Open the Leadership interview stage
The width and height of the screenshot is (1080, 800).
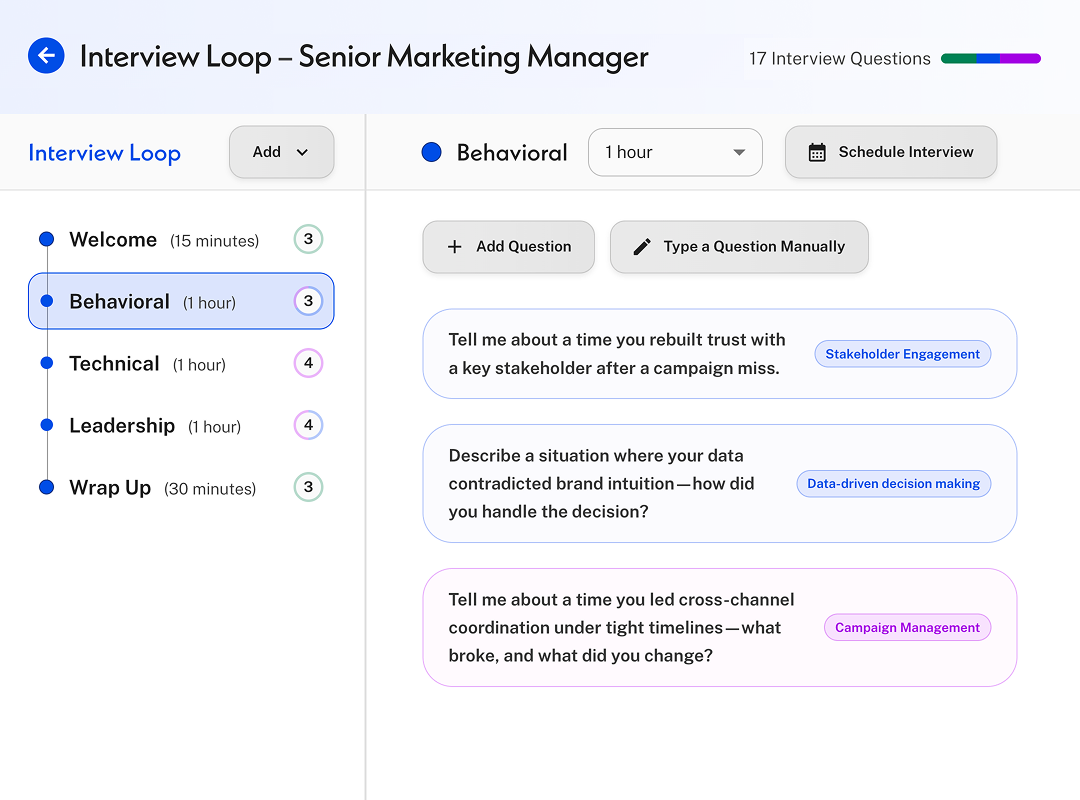pos(122,426)
